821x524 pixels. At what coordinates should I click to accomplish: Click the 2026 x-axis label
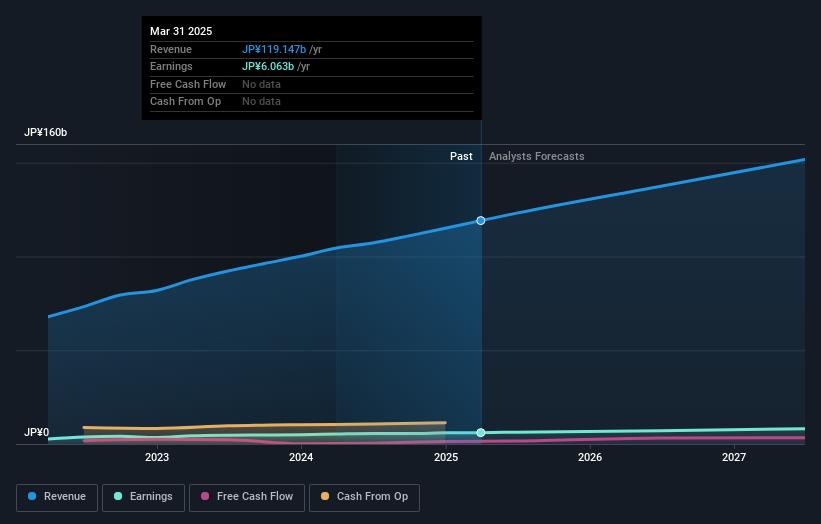coord(590,458)
